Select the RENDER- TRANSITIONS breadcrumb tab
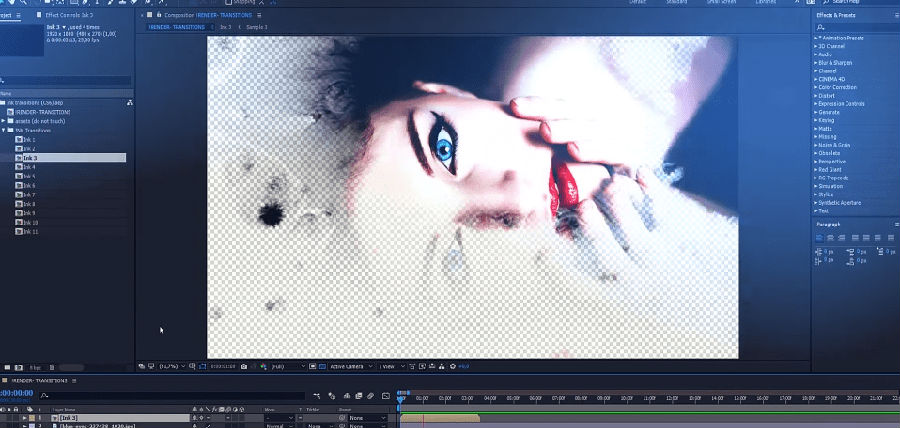Image resolution: width=900 pixels, height=428 pixels. click(x=176, y=27)
